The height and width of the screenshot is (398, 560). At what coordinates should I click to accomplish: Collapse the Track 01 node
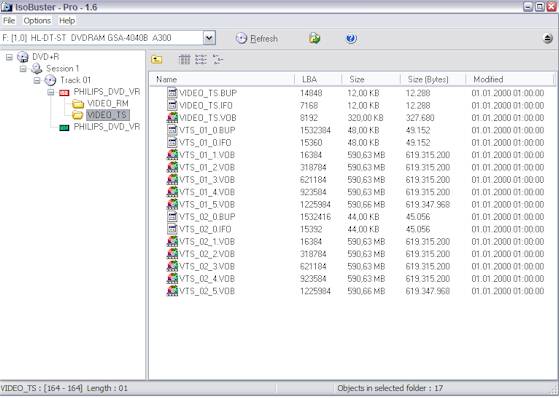pos(37,80)
